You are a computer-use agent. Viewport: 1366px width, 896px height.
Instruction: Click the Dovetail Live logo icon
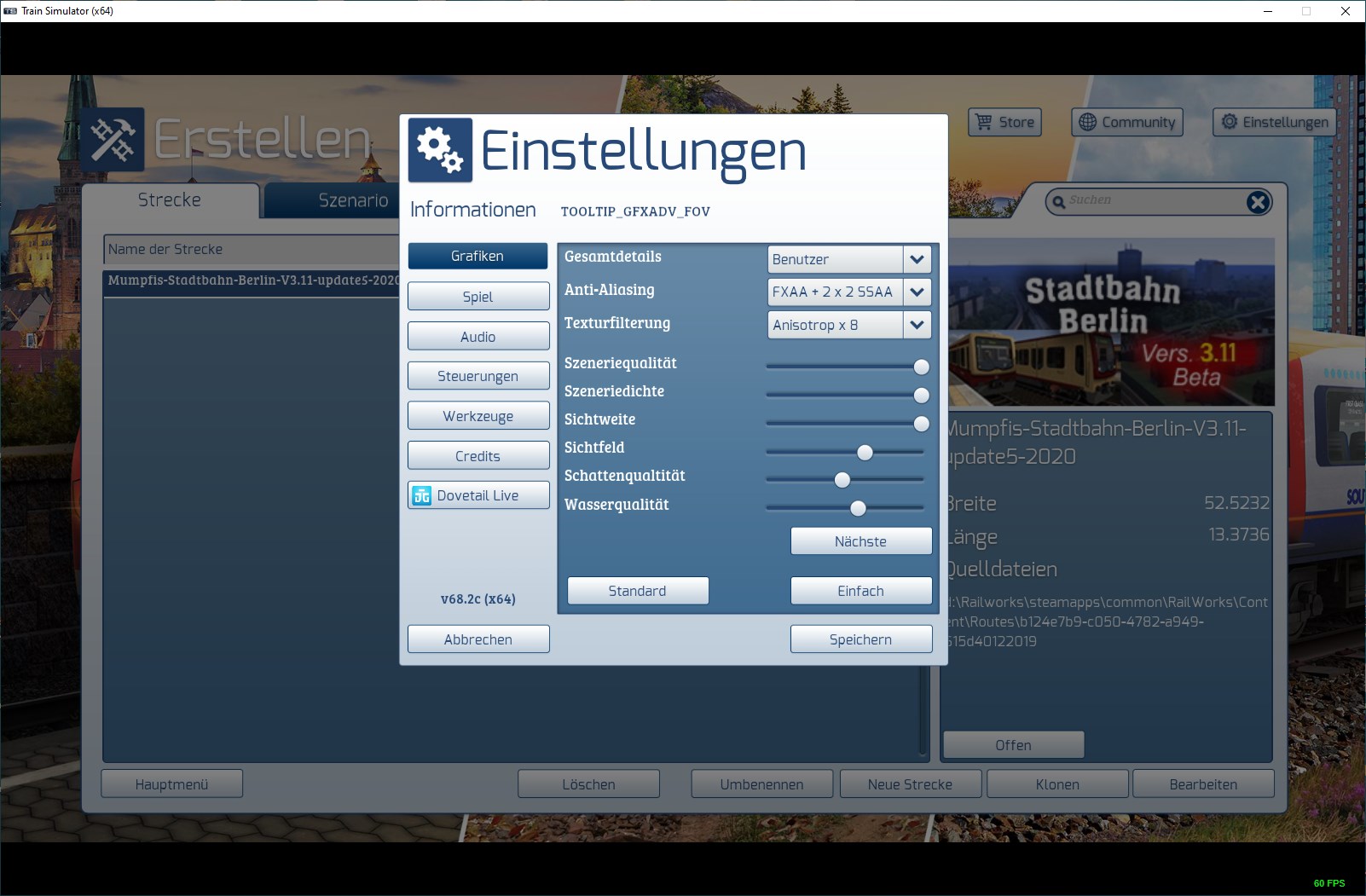(422, 495)
